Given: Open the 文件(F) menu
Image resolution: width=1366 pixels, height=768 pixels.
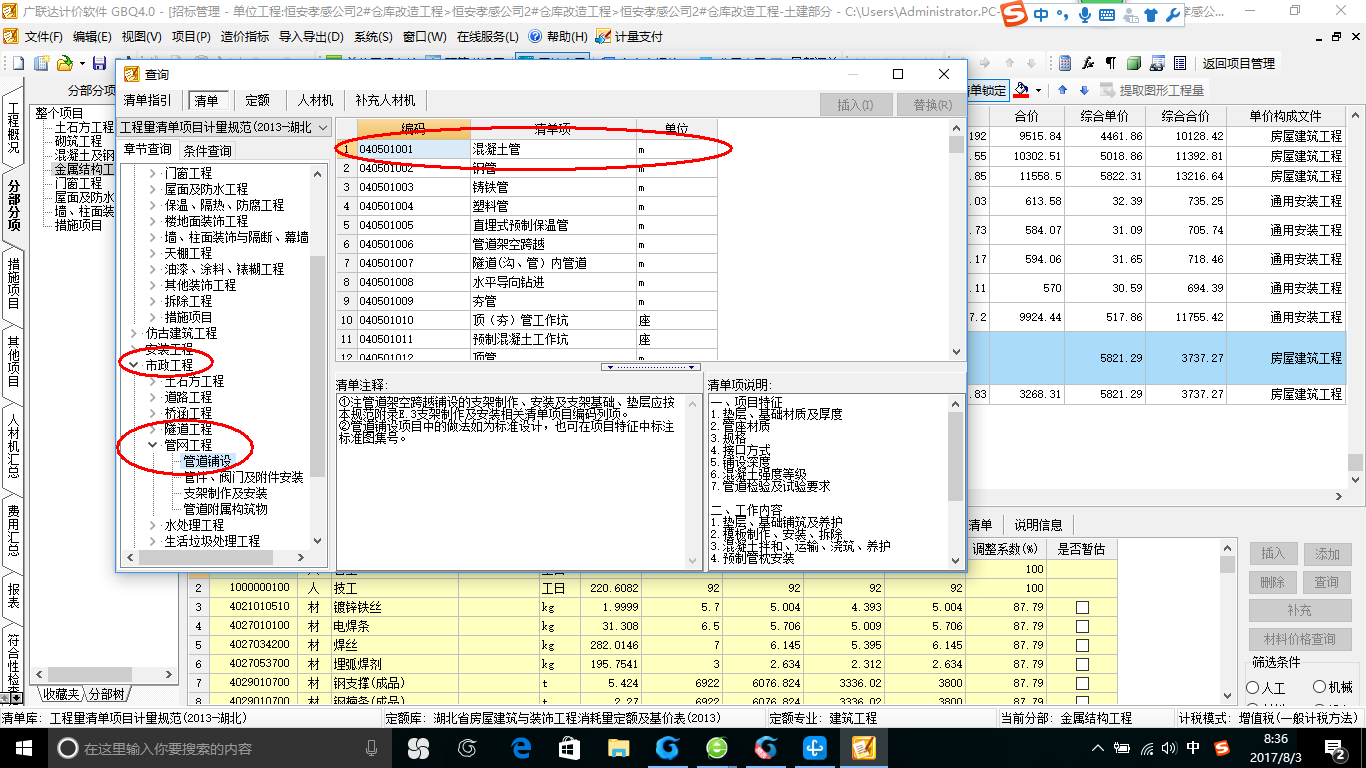Looking at the screenshot, I should click(43, 36).
